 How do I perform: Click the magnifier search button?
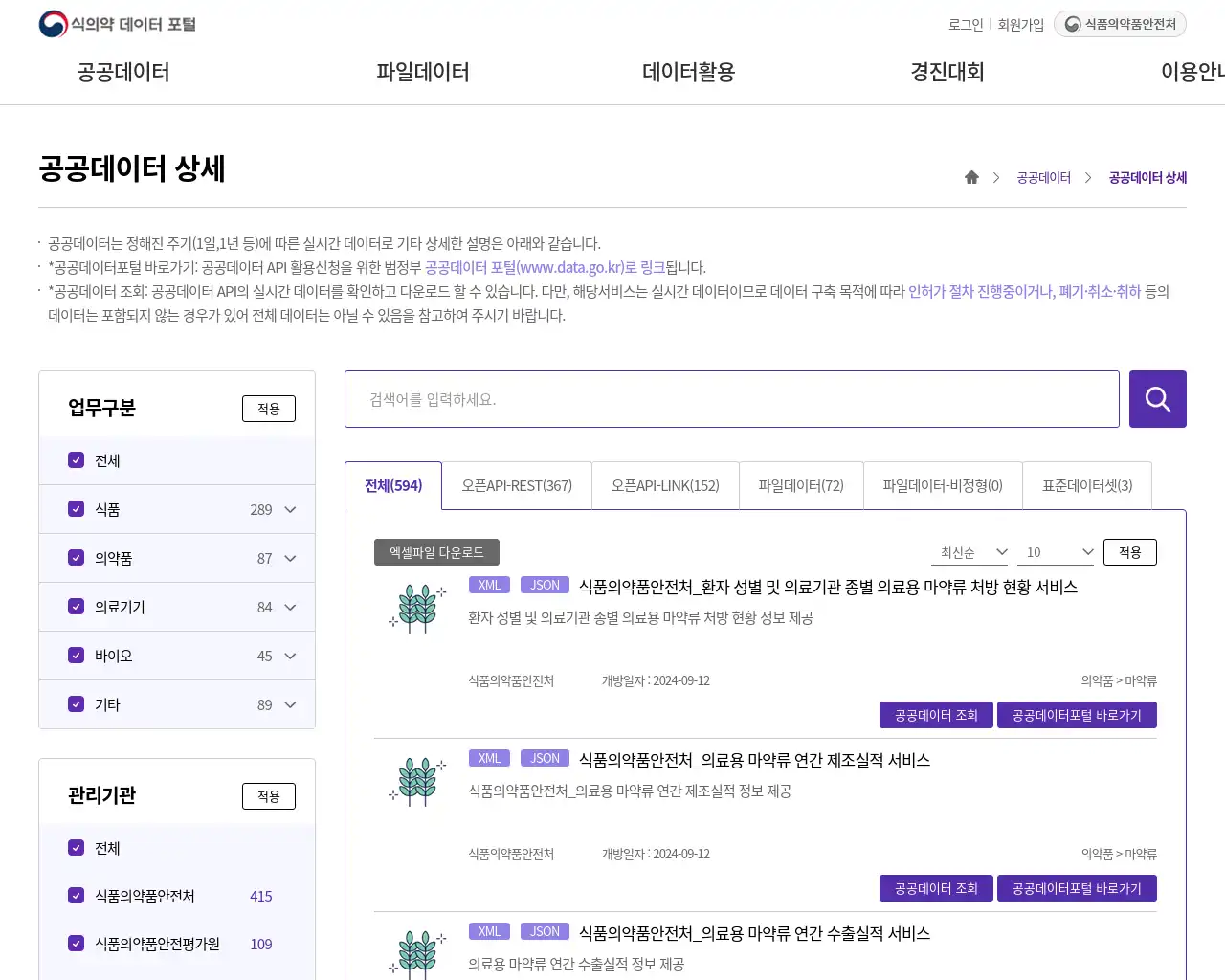coord(1158,399)
